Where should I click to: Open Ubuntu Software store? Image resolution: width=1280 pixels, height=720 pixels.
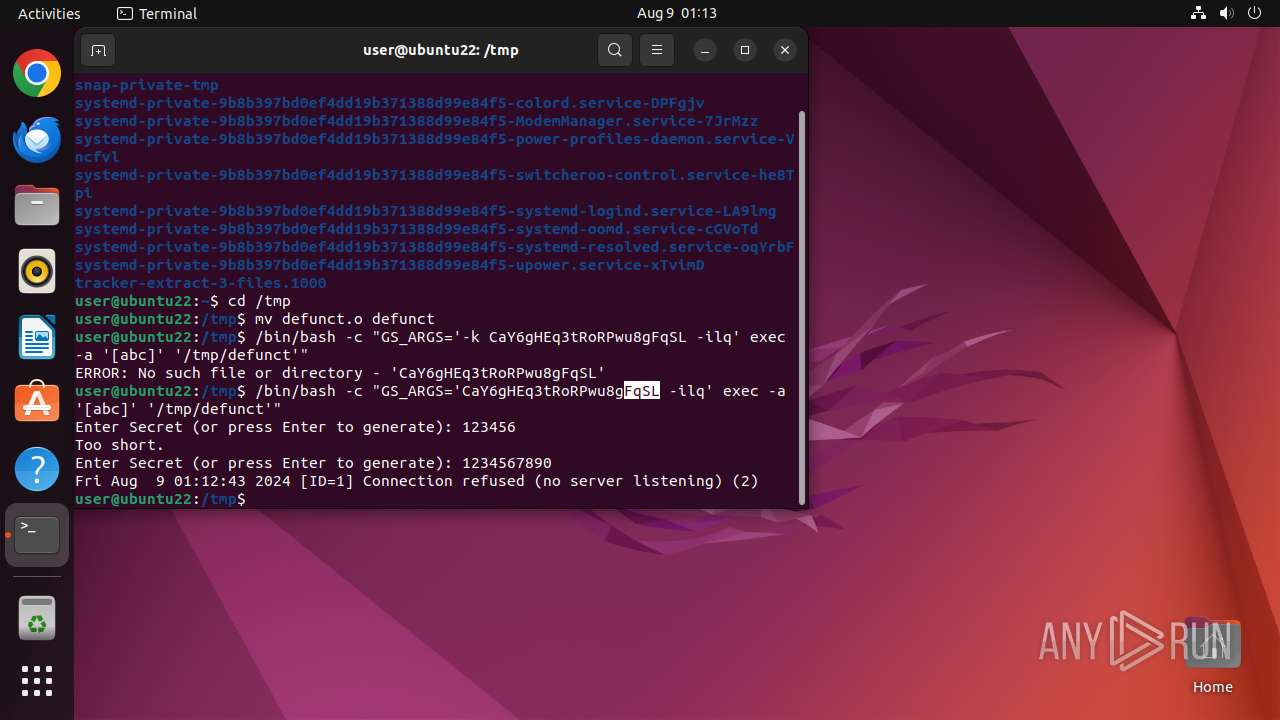[37, 403]
